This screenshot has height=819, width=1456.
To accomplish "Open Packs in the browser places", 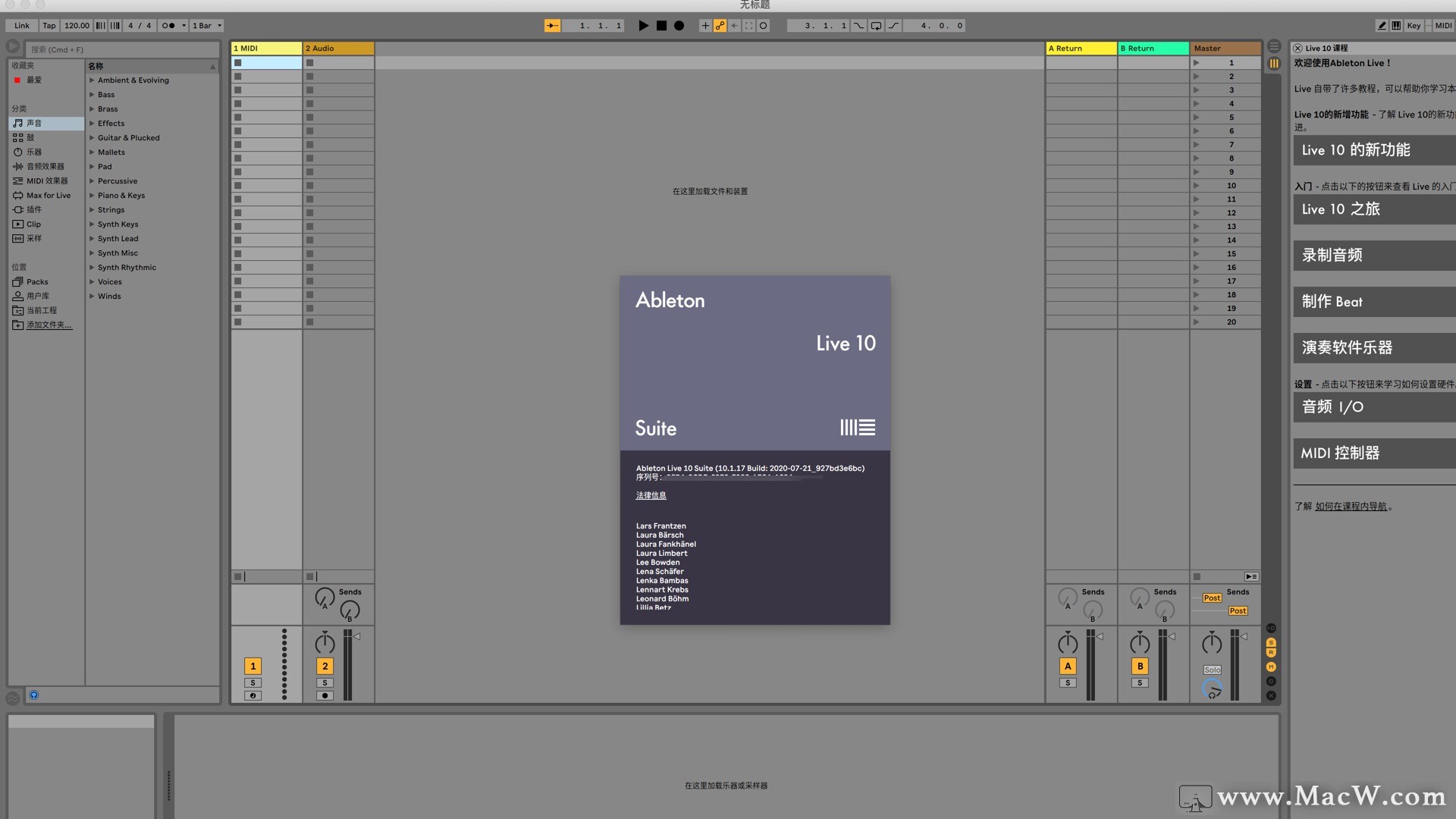I will [x=45, y=281].
